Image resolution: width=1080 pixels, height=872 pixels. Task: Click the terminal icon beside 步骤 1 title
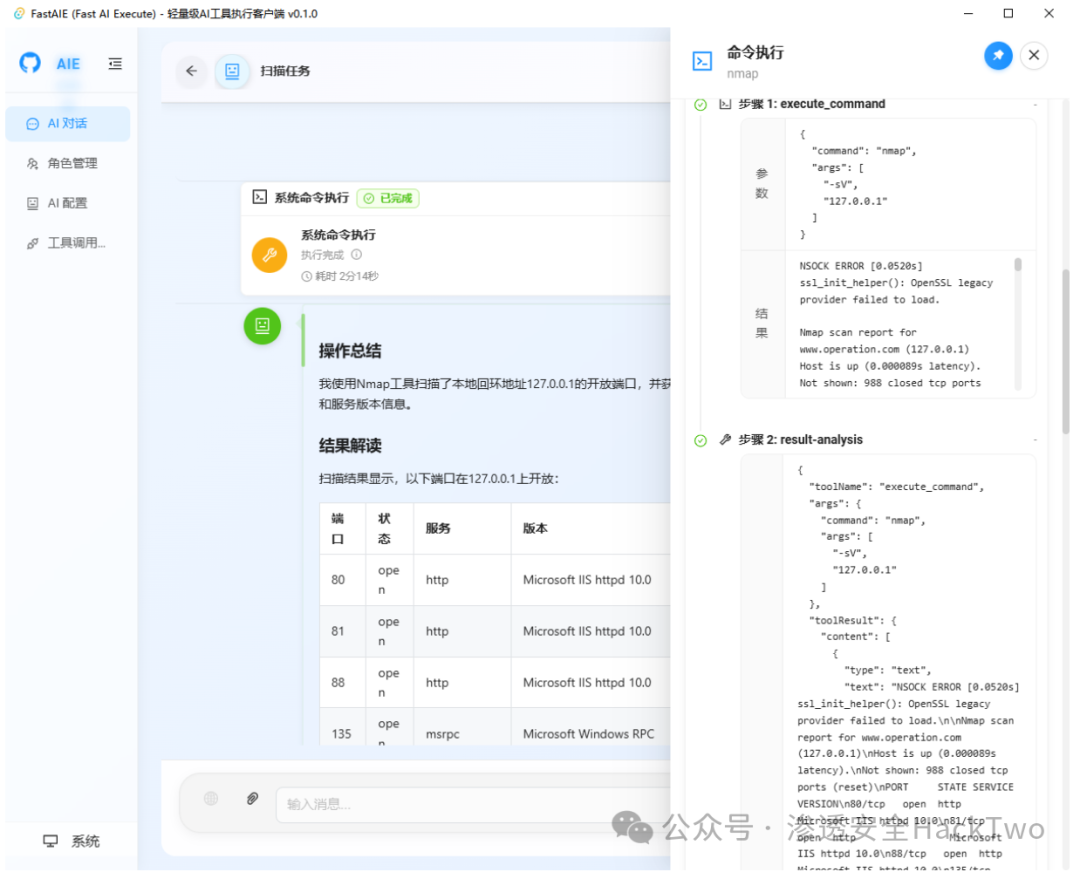[x=725, y=104]
